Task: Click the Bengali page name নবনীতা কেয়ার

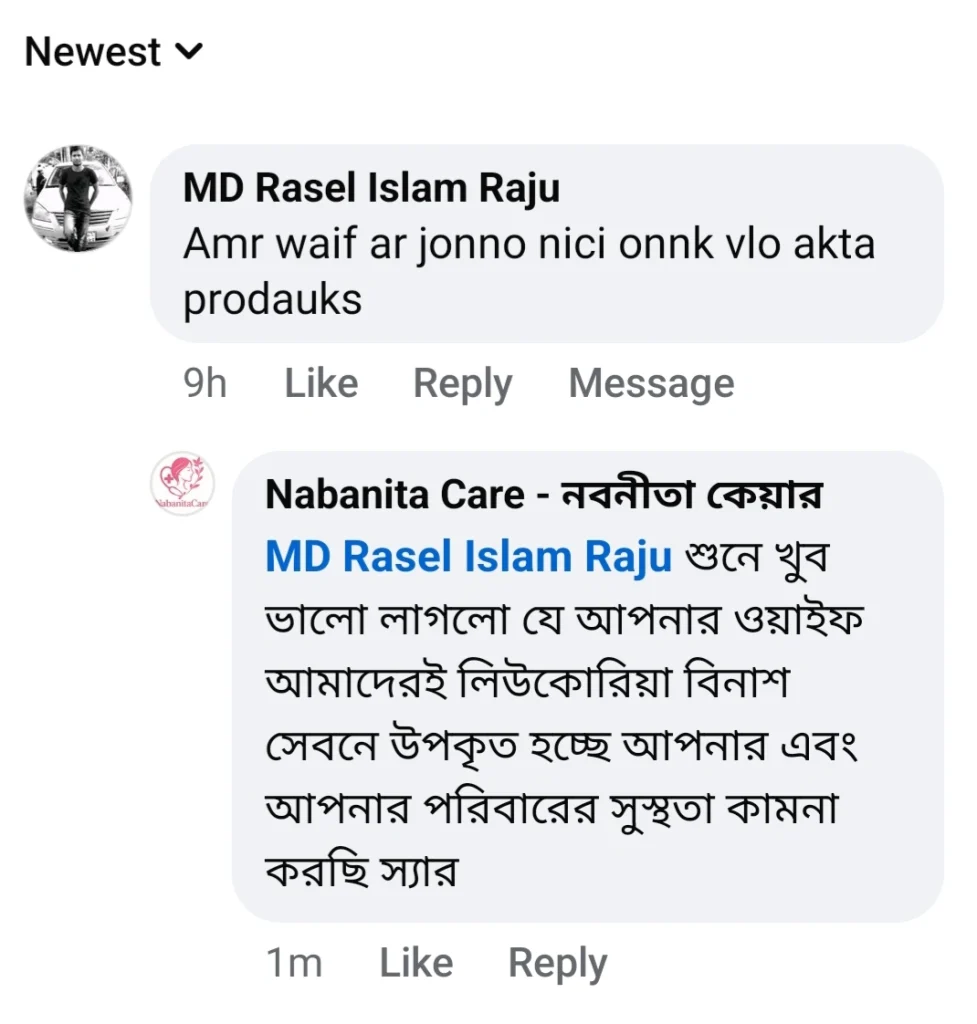Action: coord(689,494)
